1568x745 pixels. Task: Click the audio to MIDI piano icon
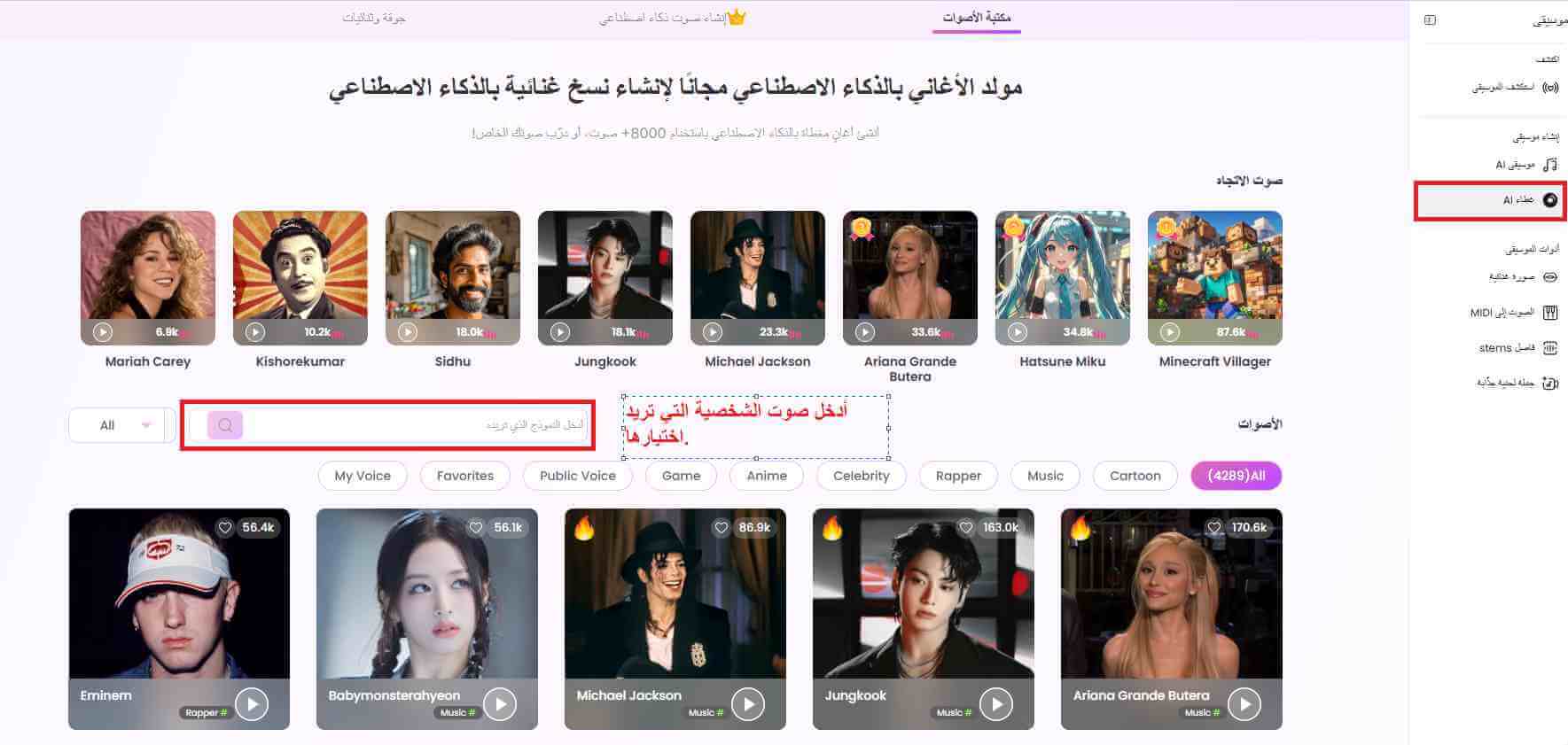point(1550,313)
